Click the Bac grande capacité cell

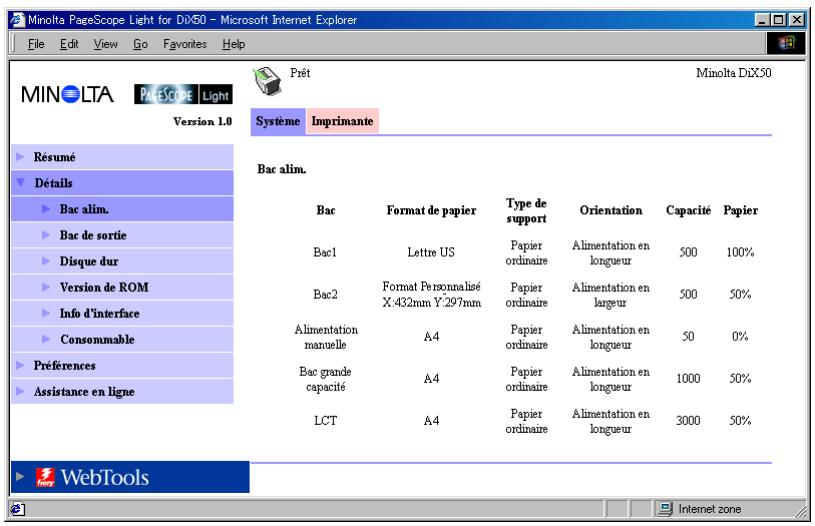[x=325, y=379]
